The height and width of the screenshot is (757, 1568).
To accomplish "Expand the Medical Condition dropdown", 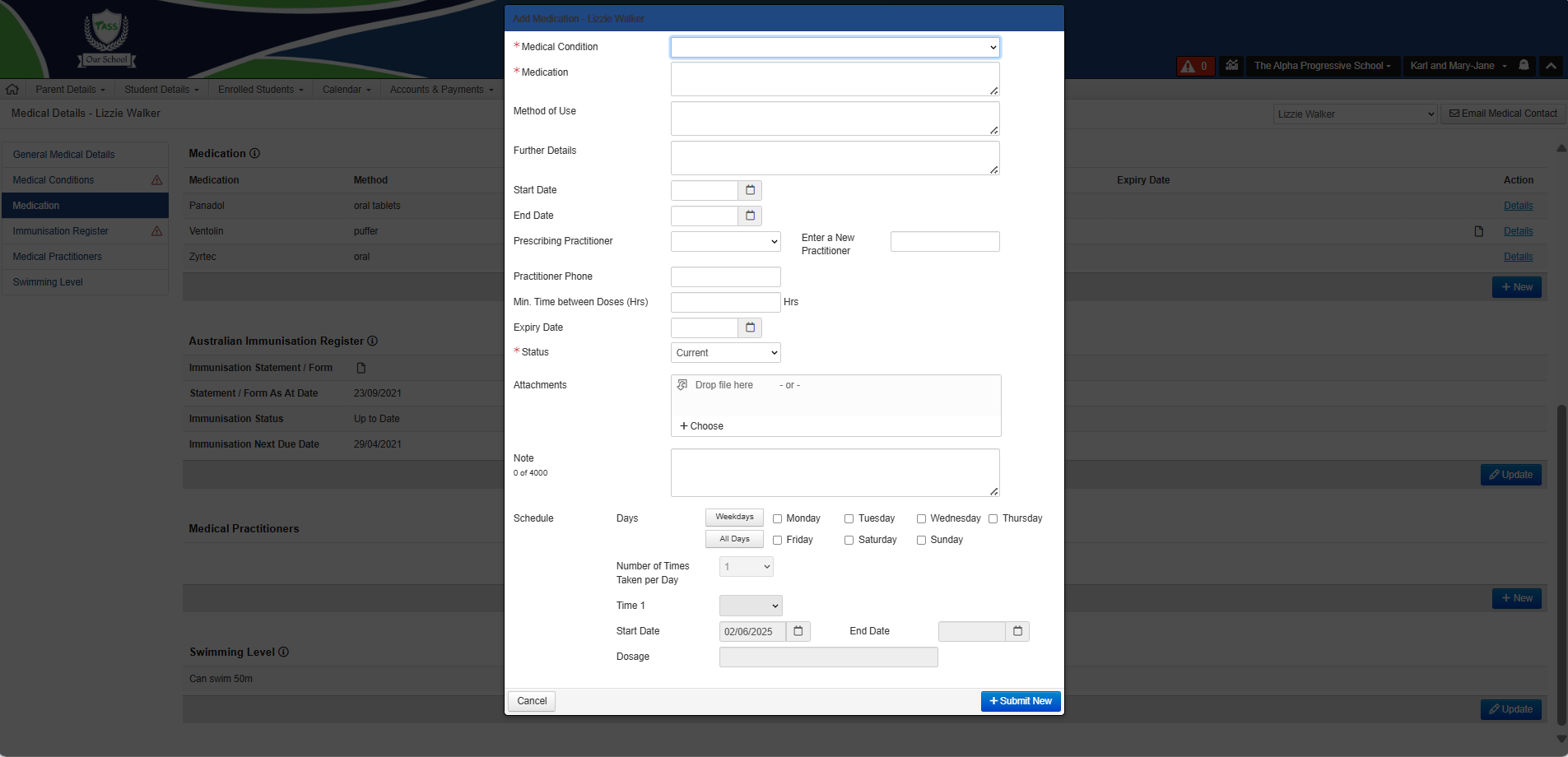I will [x=835, y=48].
